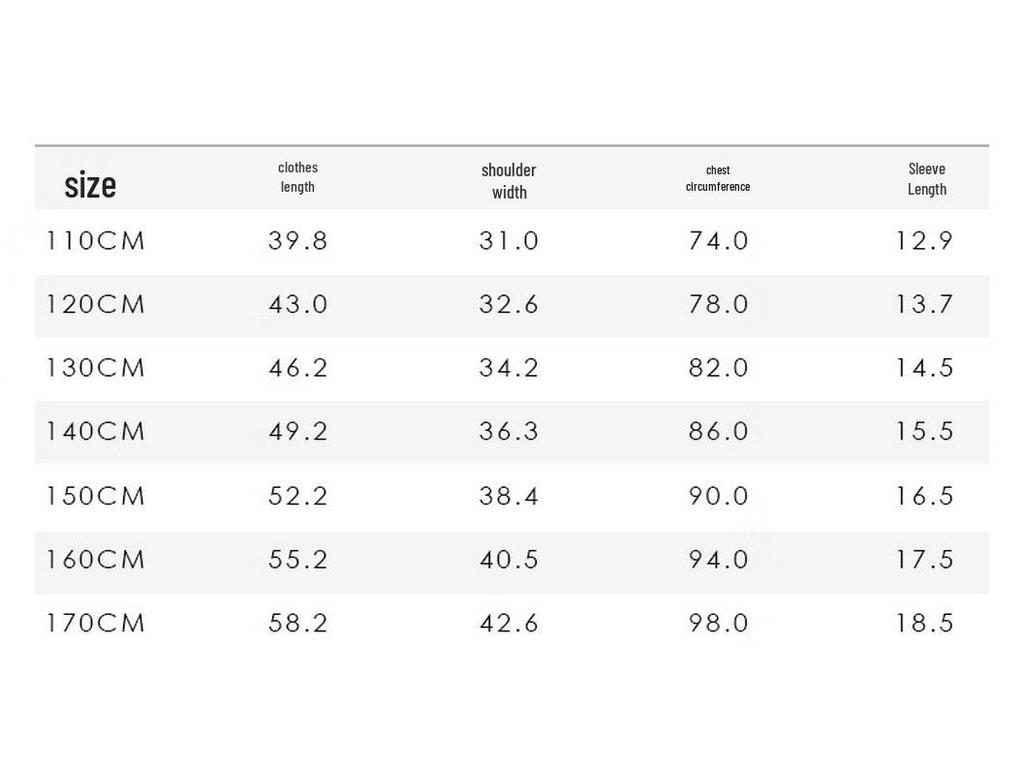Select the 110CM size row label

click(95, 241)
